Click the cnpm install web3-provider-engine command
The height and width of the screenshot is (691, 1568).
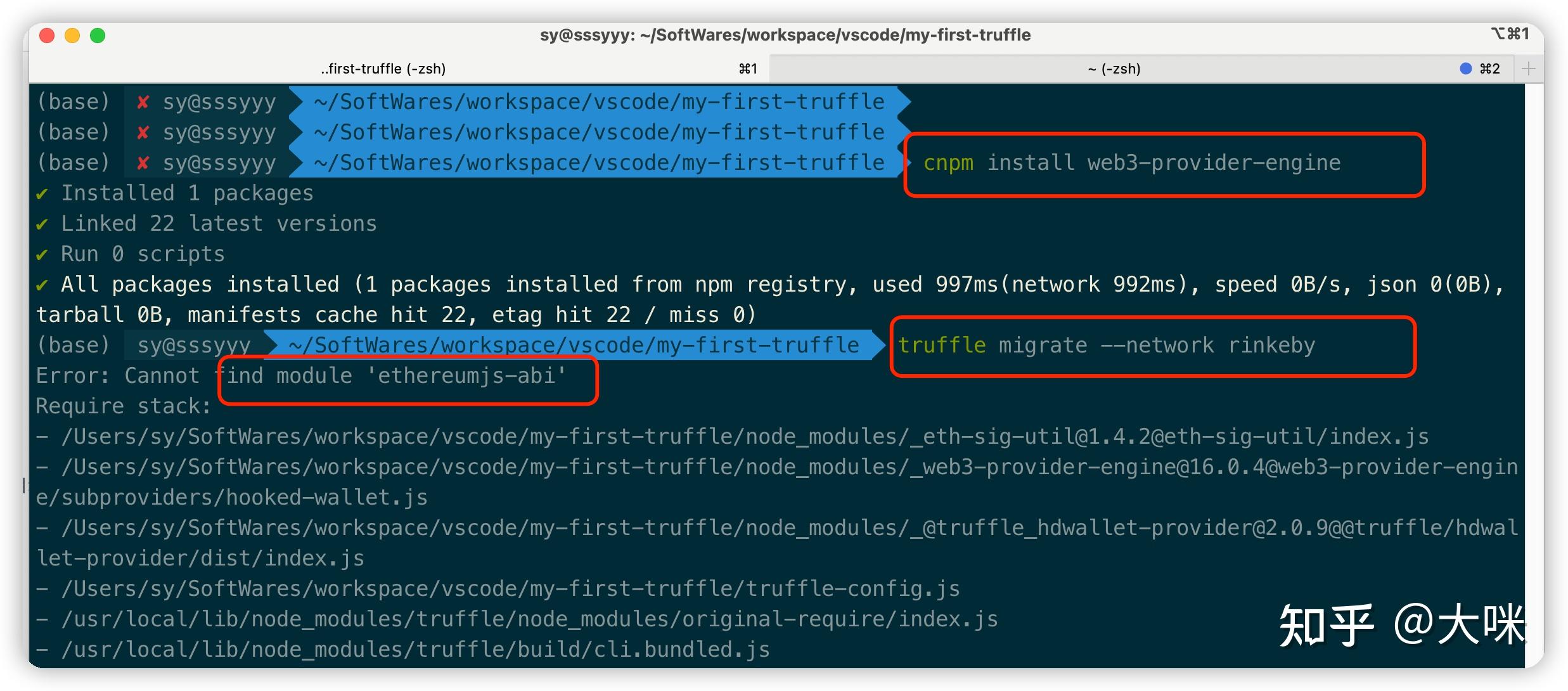(x=1131, y=164)
